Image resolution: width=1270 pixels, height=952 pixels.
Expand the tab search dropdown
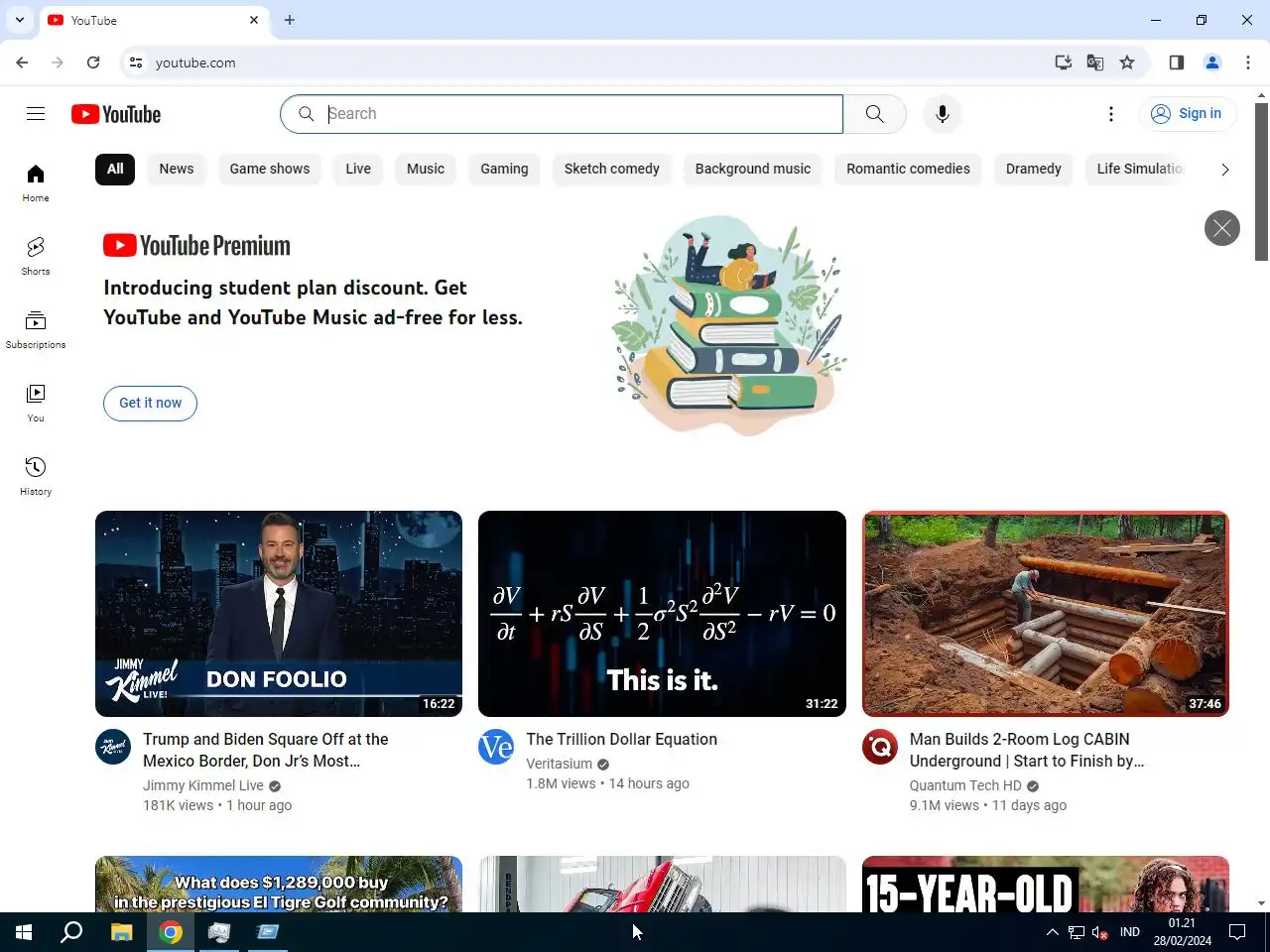pos(20,20)
